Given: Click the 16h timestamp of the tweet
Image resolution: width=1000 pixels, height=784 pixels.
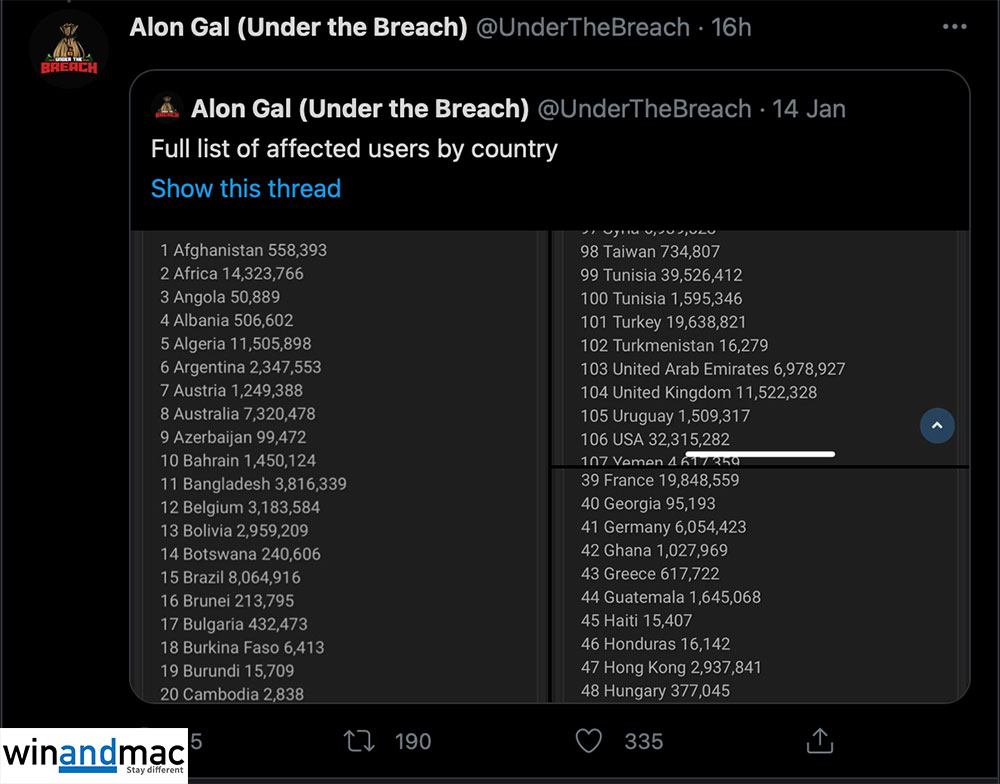Looking at the screenshot, I should (x=731, y=27).
